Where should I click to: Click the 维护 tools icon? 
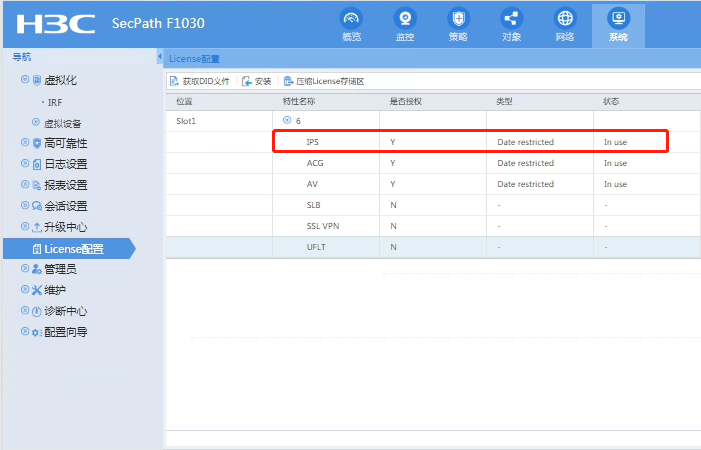click(x=37, y=290)
